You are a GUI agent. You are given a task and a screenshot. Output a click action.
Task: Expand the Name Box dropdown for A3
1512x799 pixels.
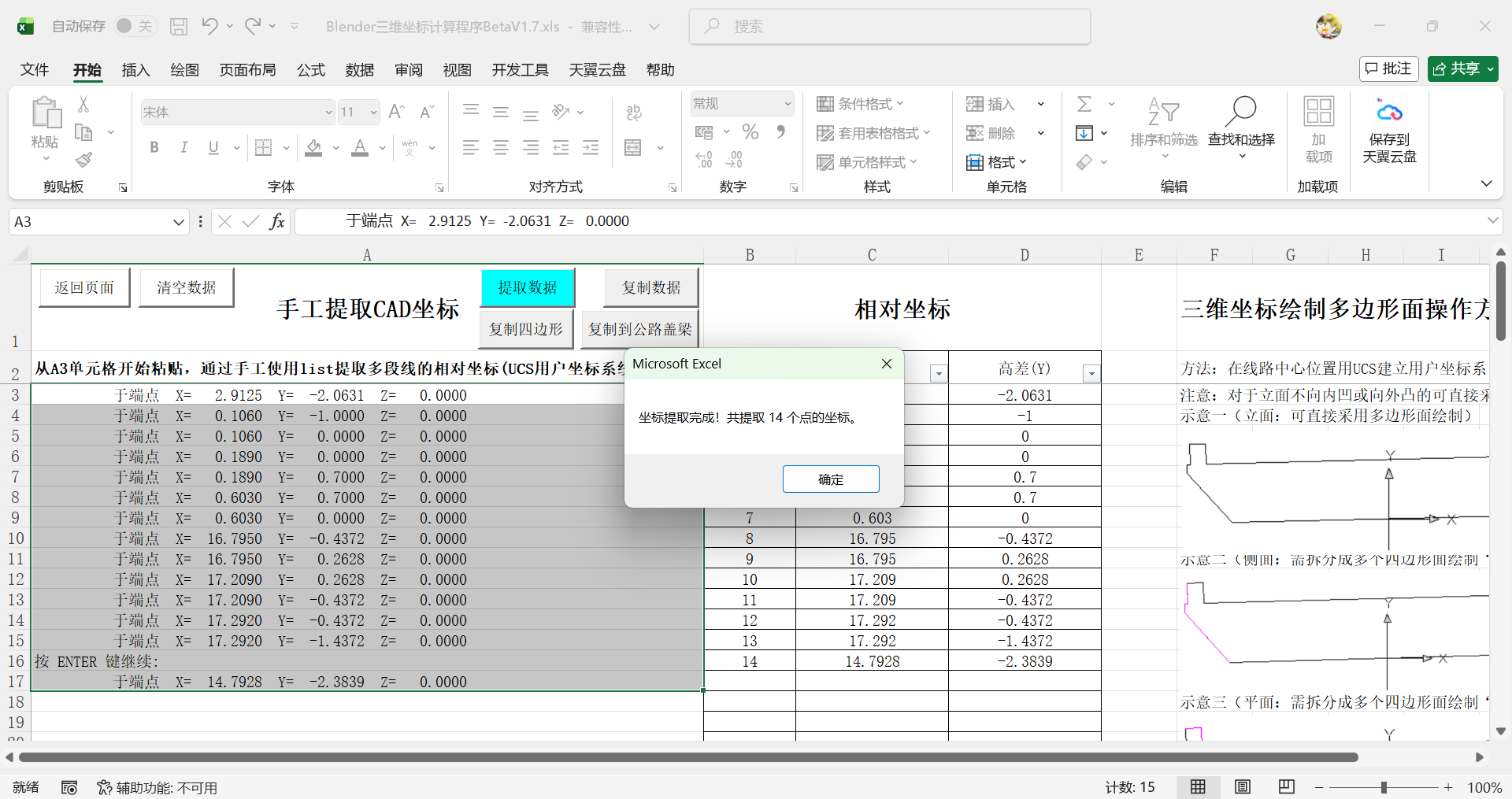(x=179, y=222)
